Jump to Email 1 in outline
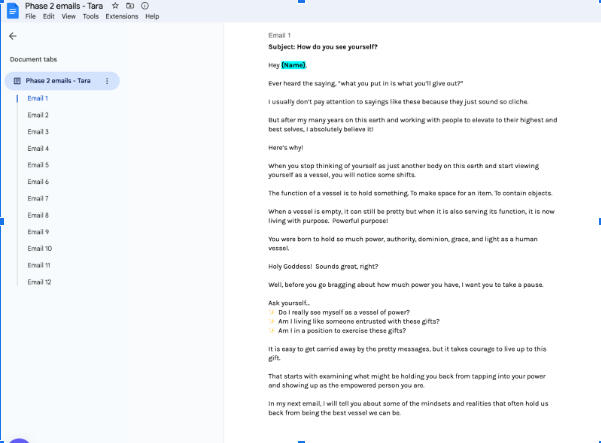 pos(38,98)
